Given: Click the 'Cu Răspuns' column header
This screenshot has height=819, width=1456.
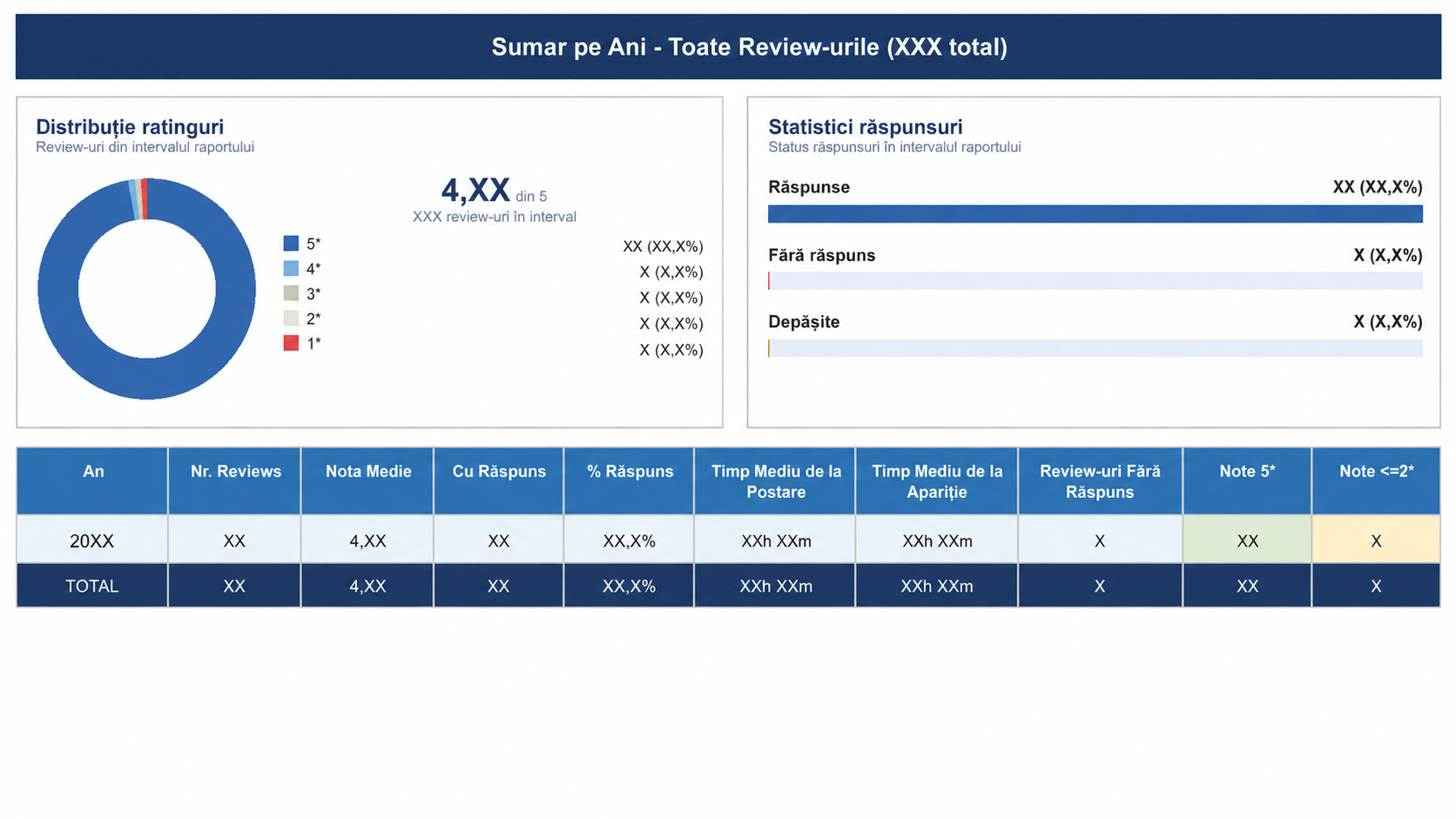Looking at the screenshot, I should [499, 480].
